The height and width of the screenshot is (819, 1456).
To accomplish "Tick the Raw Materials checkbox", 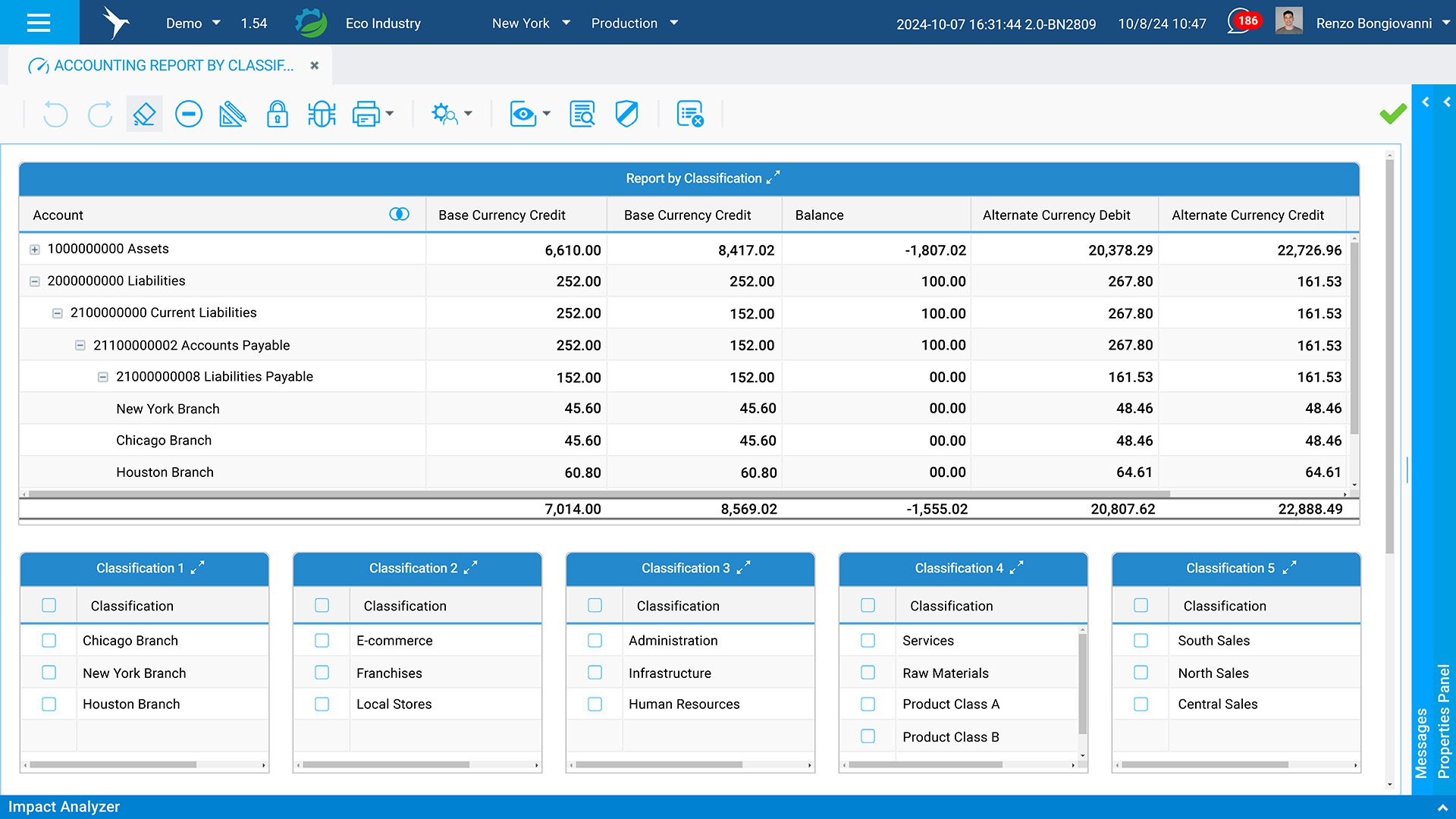I will point(868,673).
